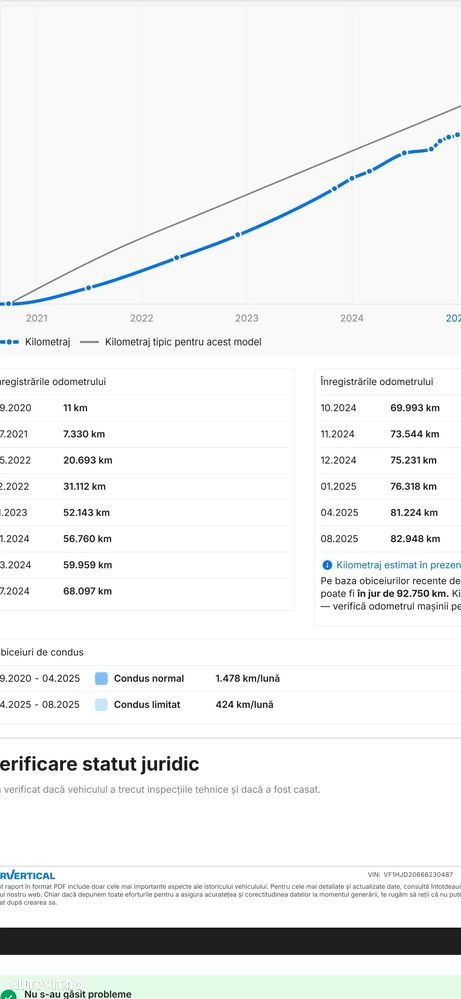Viewport: 461px width, 999px height.
Task: Click the 1.478 km/lună value
Action: 248,679
